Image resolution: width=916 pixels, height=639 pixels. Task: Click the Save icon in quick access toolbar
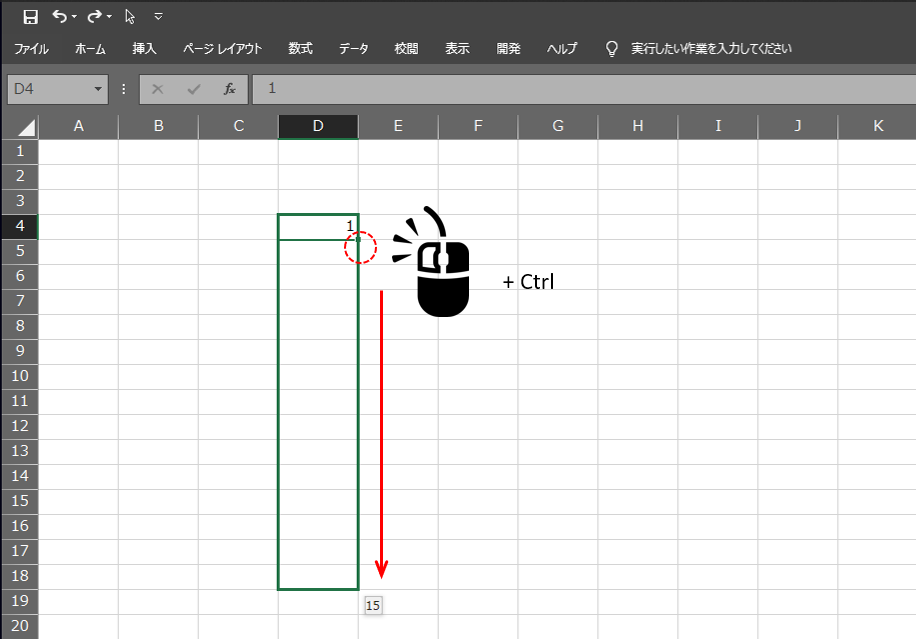pyautogui.click(x=30, y=17)
